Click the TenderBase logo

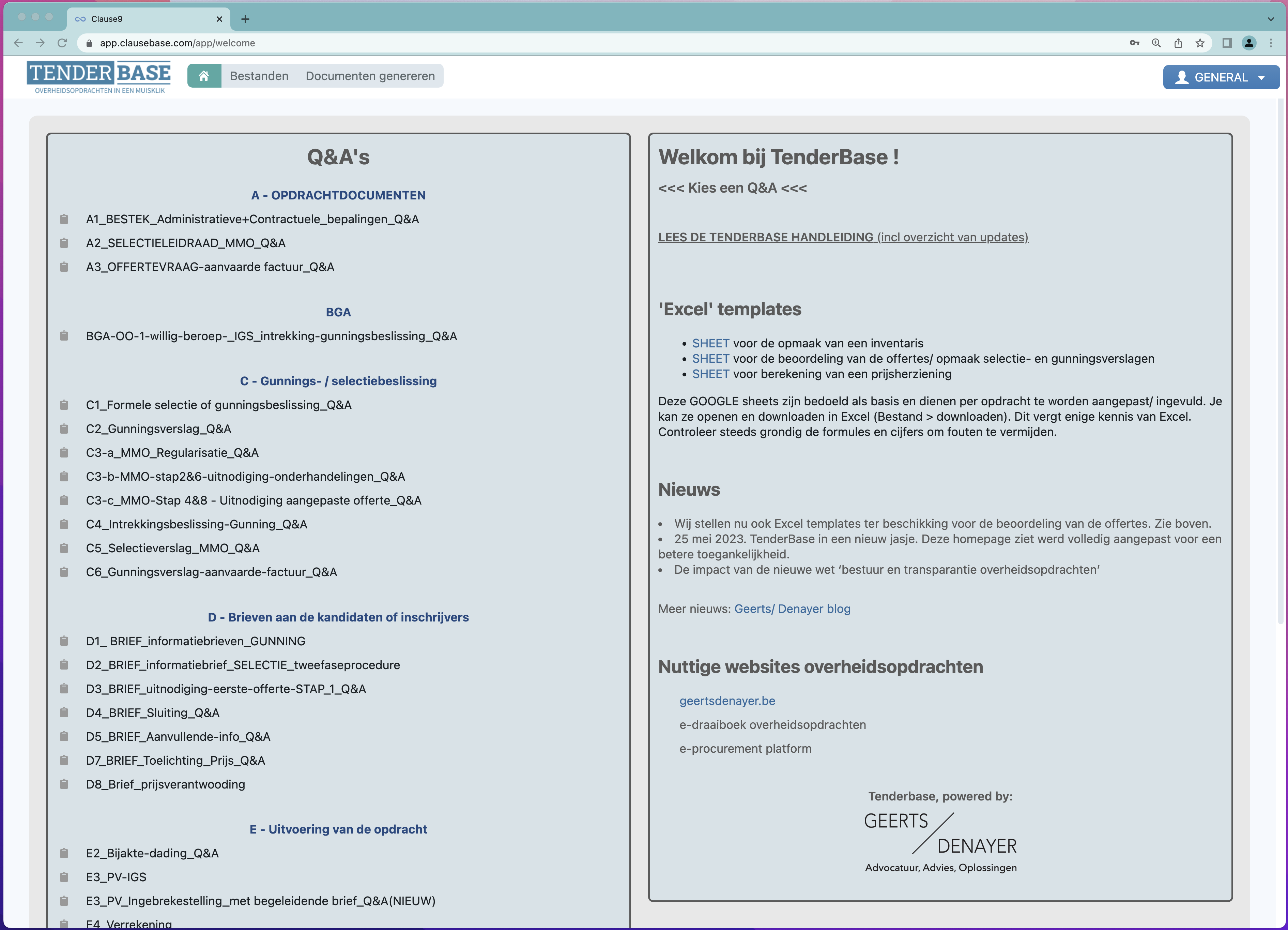click(99, 77)
